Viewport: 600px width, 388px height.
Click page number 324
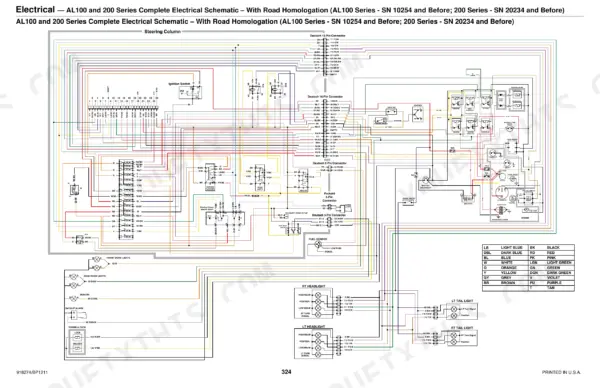tap(286, 372)
